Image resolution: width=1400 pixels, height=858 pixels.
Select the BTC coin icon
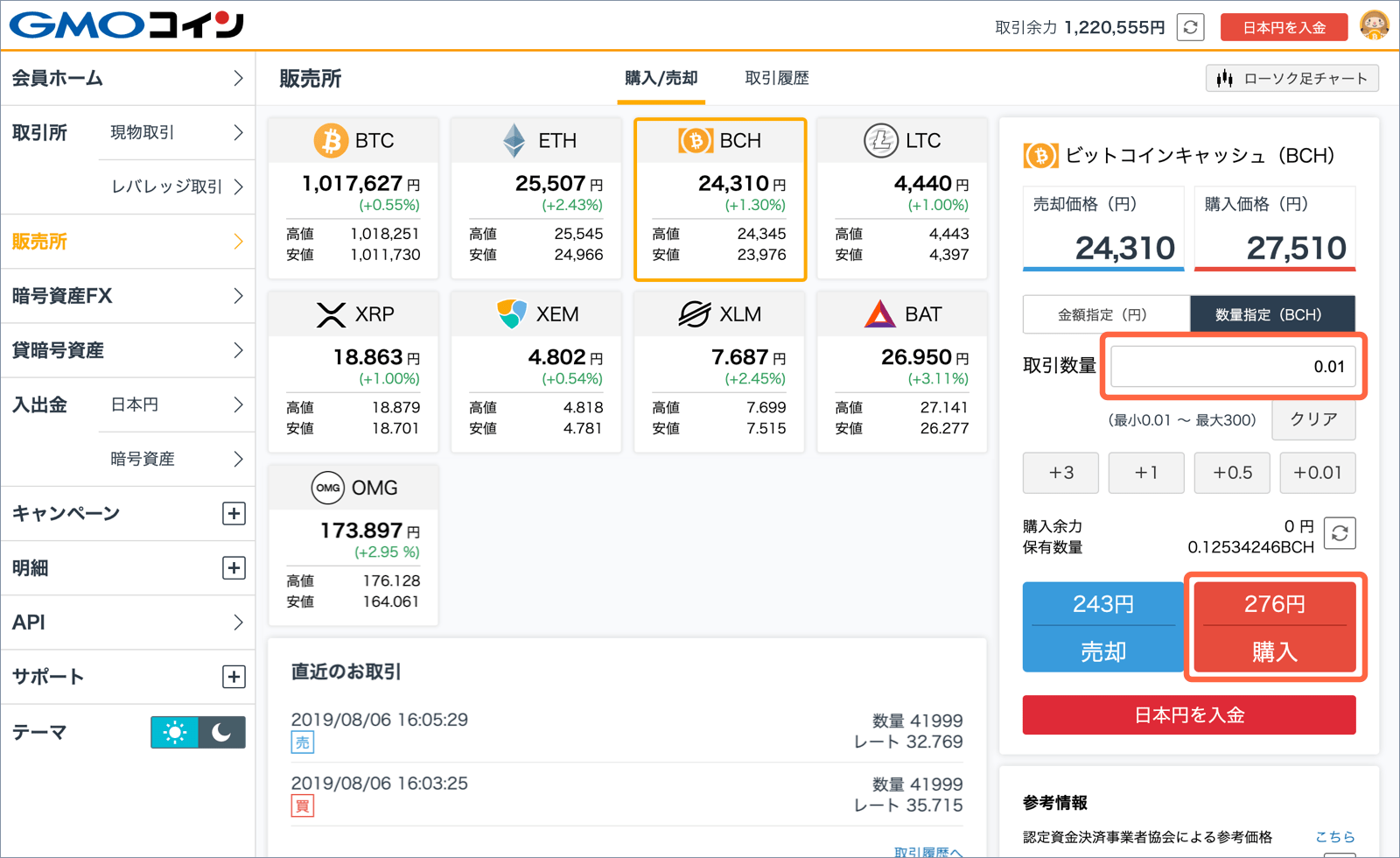[331, 140]
